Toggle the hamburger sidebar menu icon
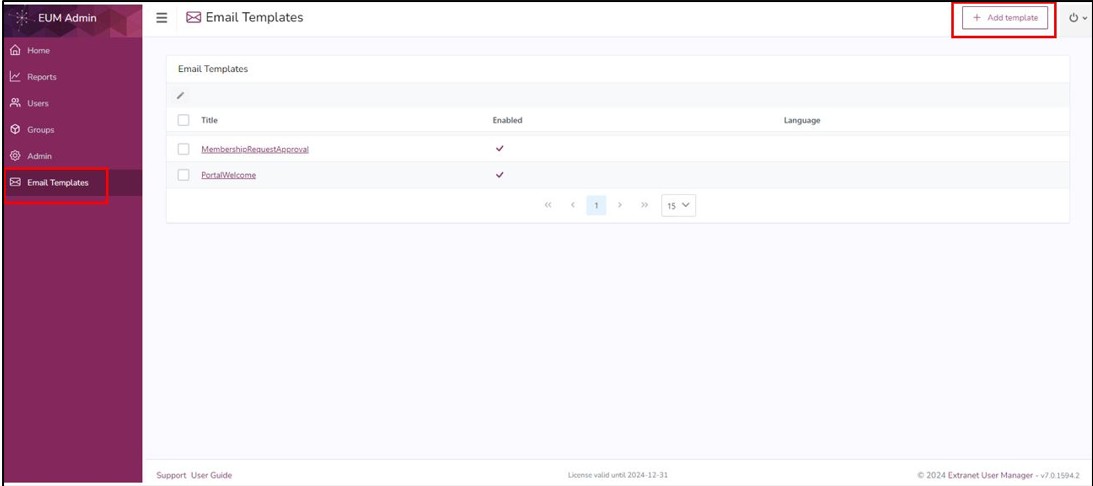Image resolution: width=1093 pixels, height=486 pixels. pyautogui.click(x=162, y=18)
